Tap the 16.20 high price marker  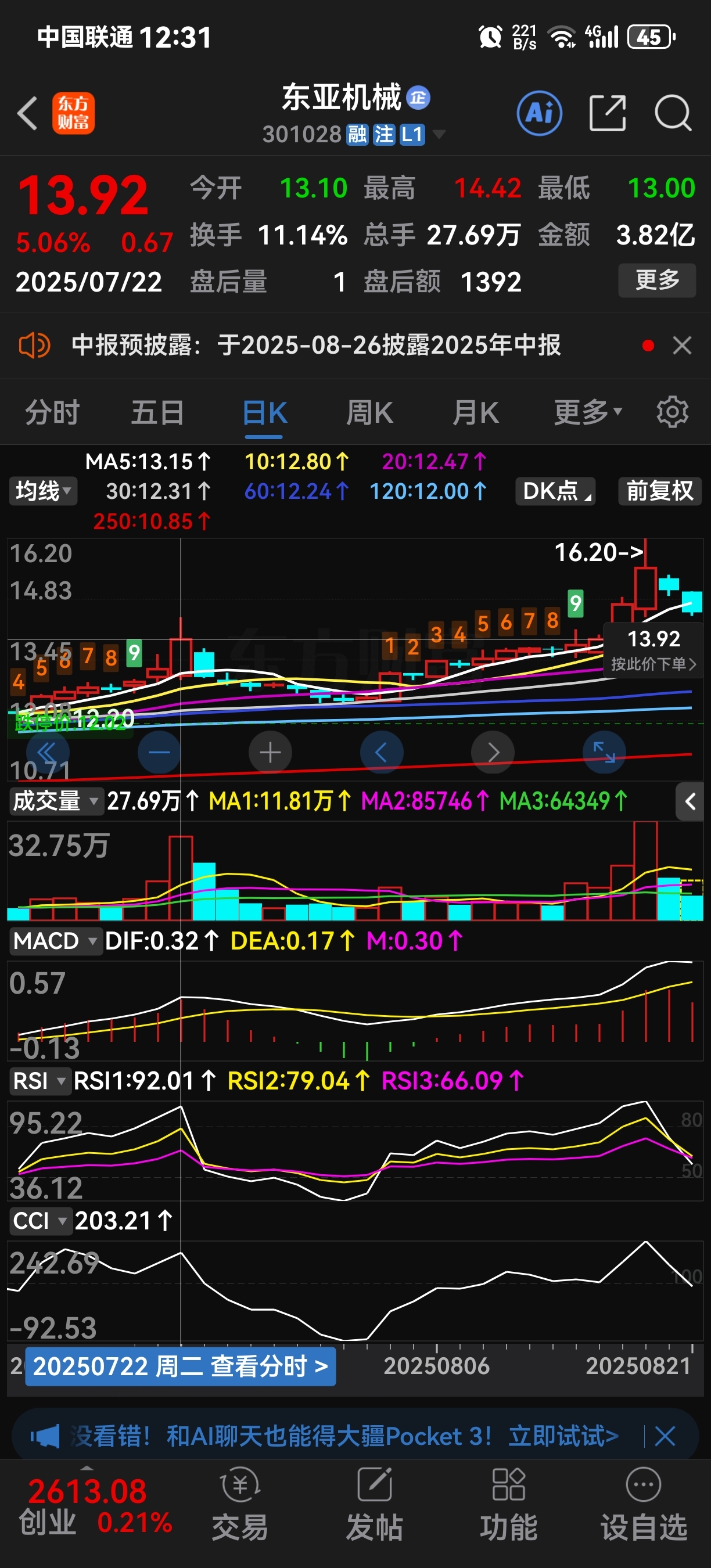598,552
